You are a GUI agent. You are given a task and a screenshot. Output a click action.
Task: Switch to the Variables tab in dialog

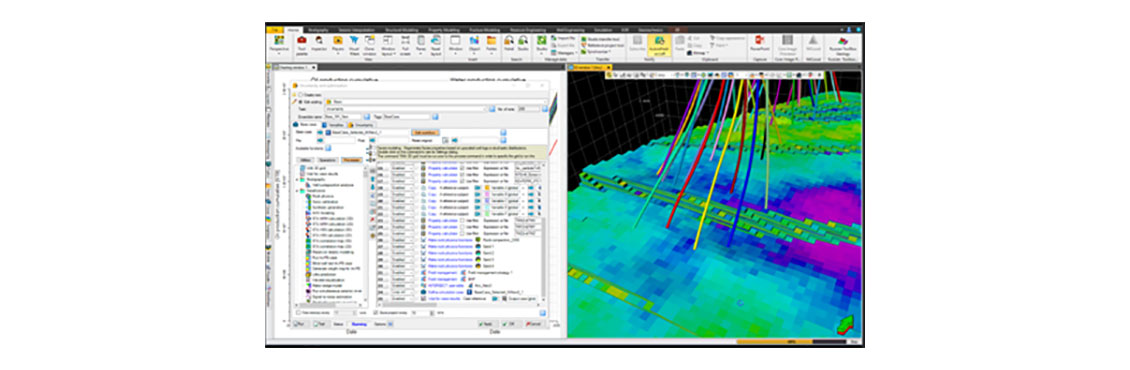point(334,125)
